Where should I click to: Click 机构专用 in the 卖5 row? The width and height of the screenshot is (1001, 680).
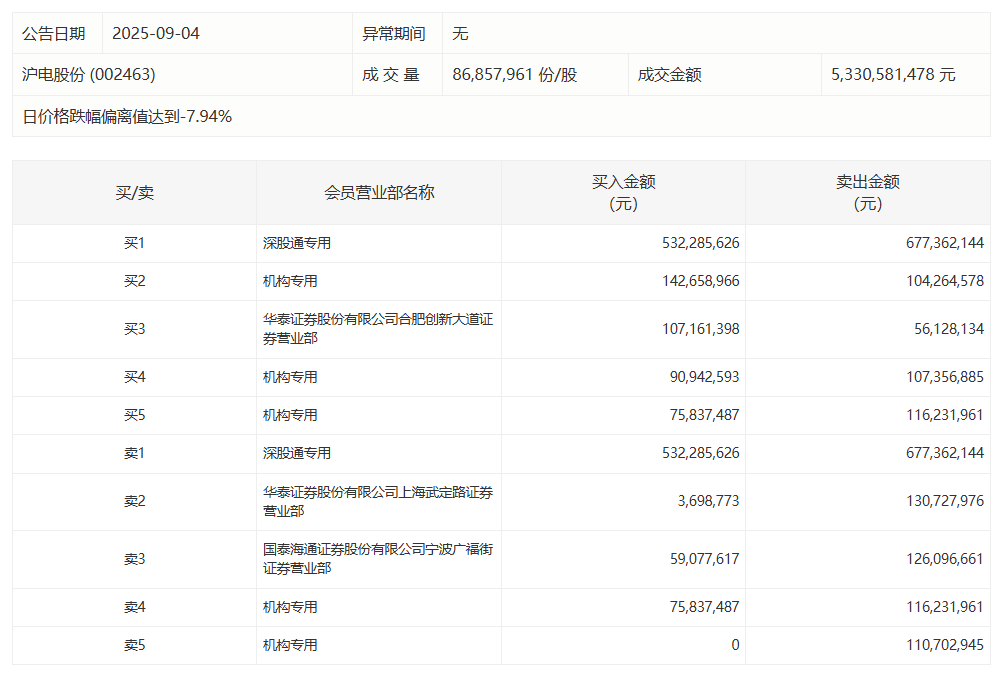290,646
